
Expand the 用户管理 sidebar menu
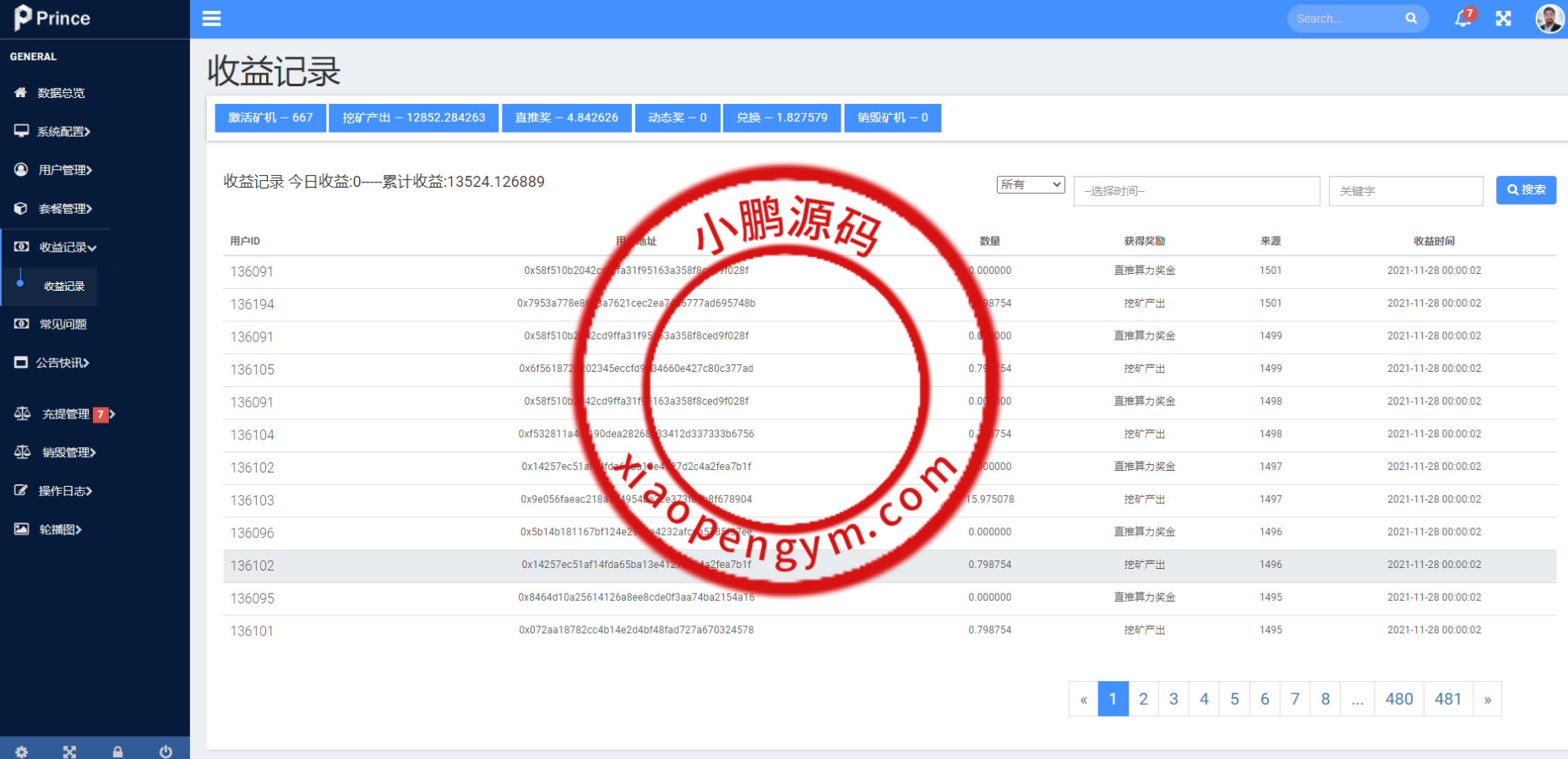tap(64, 170)
